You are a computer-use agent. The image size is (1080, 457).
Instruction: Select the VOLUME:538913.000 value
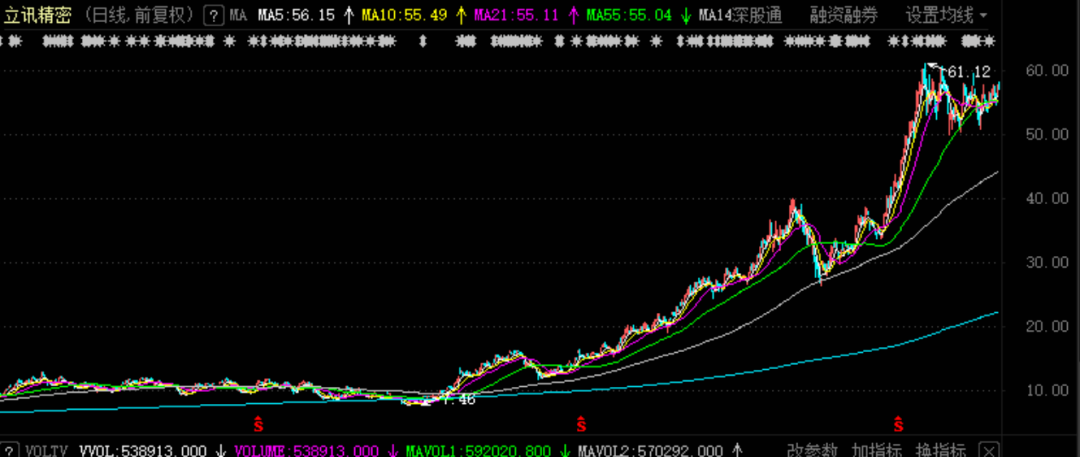pos(307,451)
